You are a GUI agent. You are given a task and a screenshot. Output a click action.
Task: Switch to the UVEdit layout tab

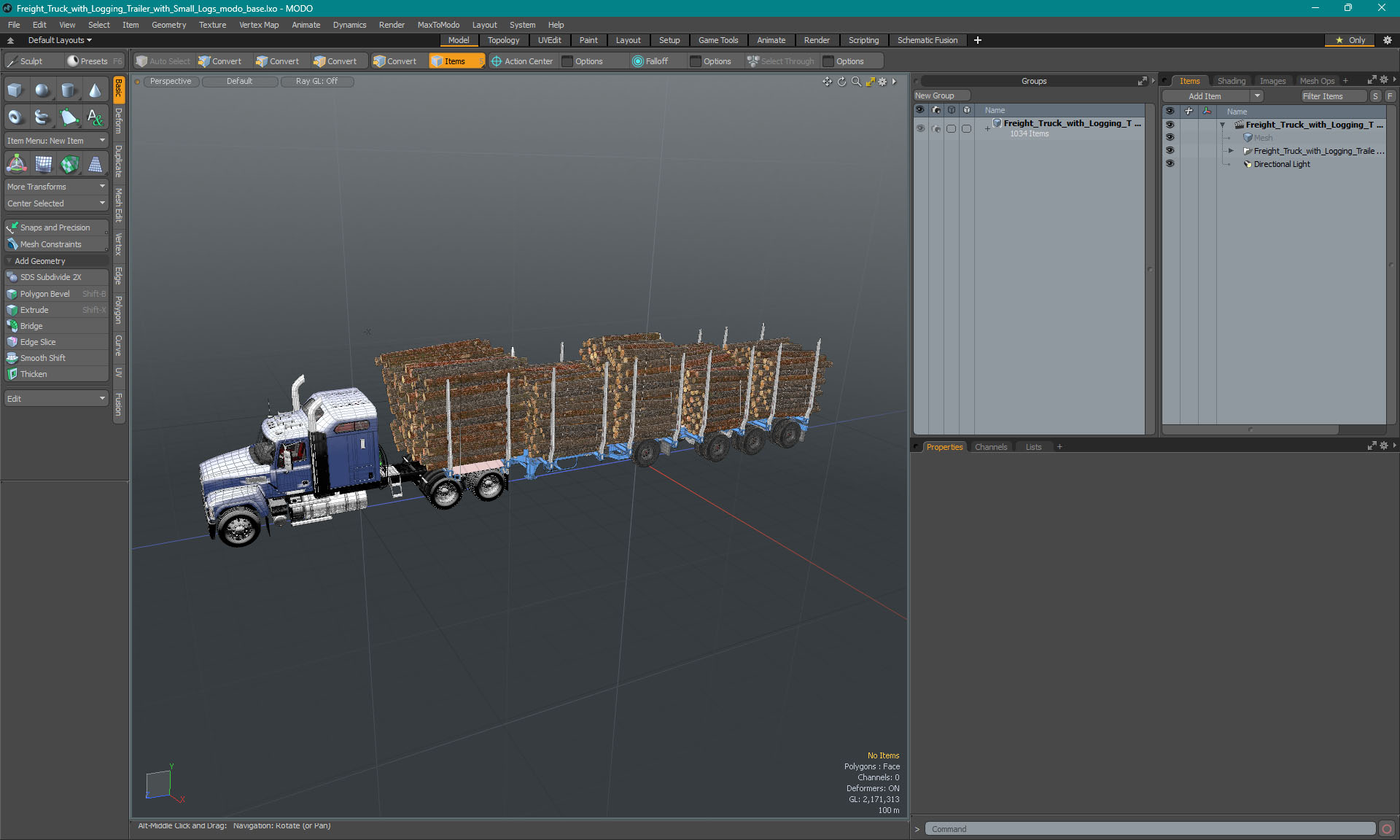pyautogui.click(x=549, y=40)
